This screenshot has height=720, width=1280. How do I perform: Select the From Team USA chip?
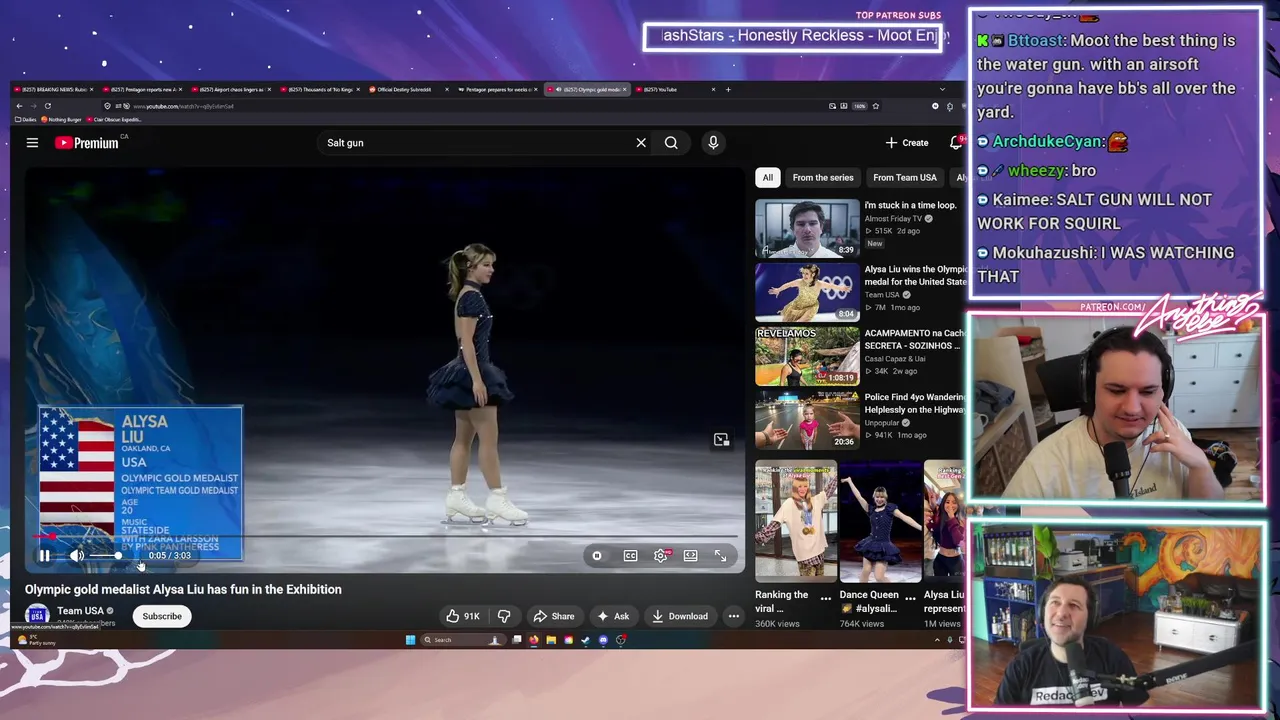pyautogui.click(x=905, y=178)
